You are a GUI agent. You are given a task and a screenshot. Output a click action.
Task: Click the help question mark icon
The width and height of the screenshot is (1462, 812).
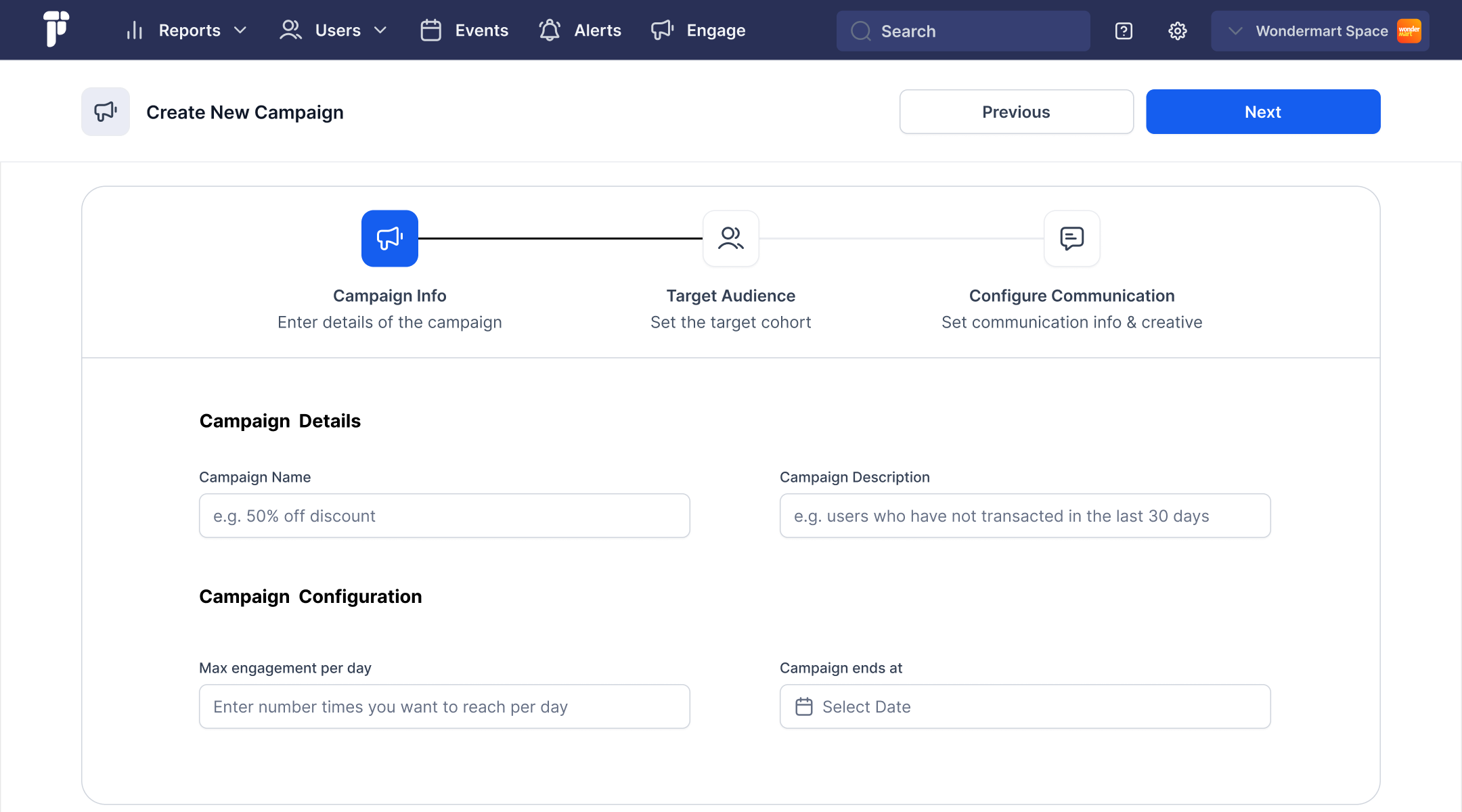[x=1124, y=31]
